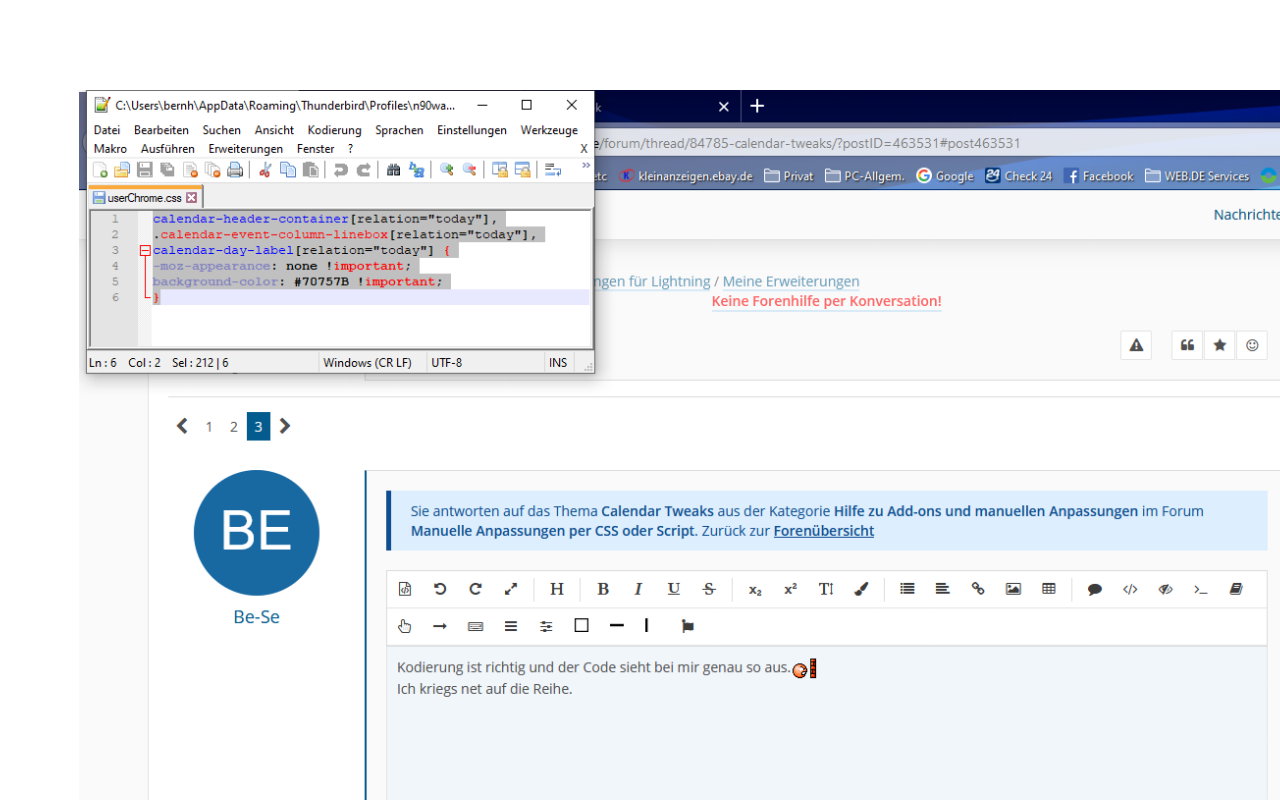1280x800 pixels.
Task: Save the file with the Notepad++ floppy icon
Action: pyautogui.click(x=145, y=170)
